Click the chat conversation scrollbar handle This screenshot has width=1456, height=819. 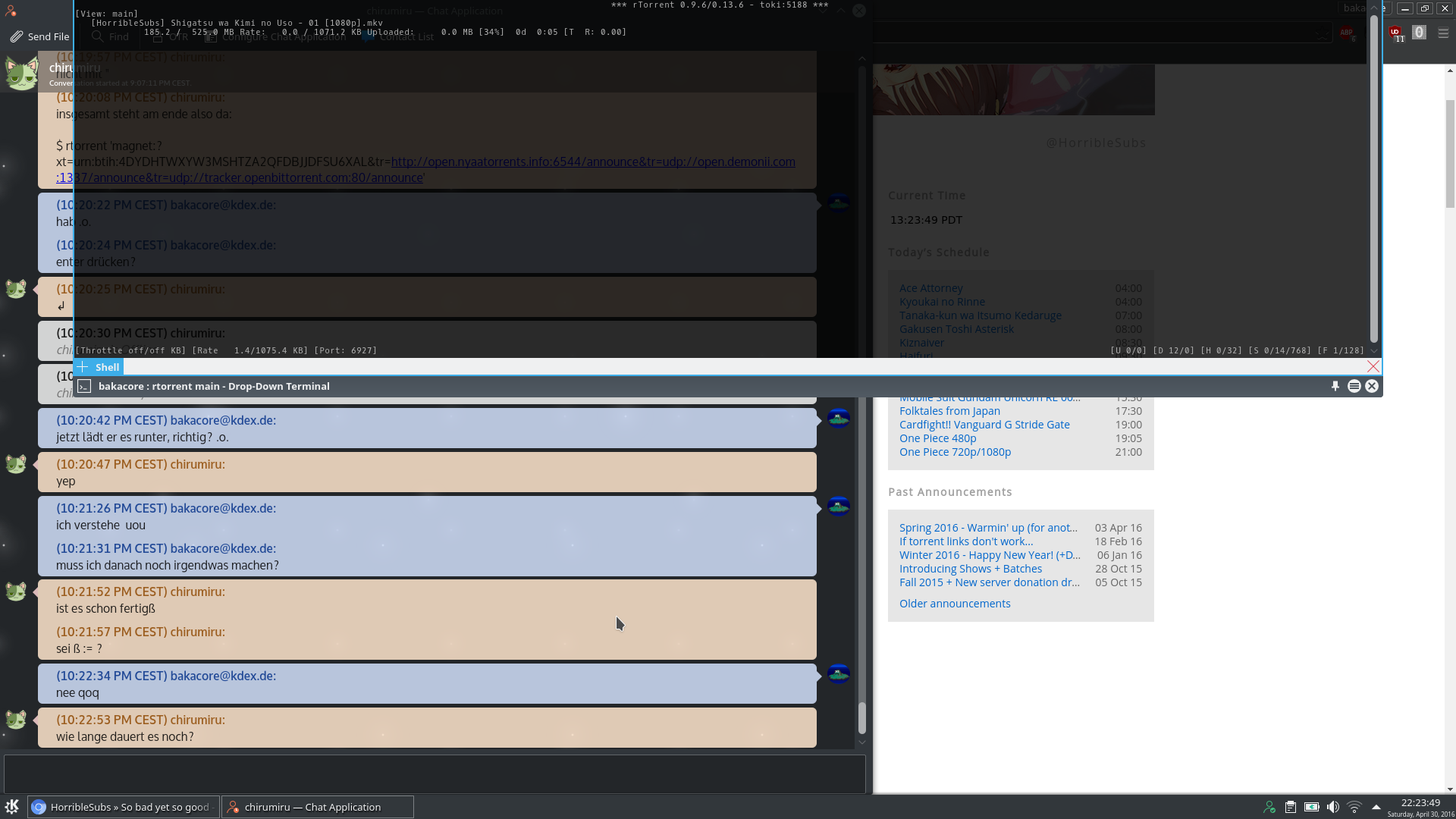861,718
